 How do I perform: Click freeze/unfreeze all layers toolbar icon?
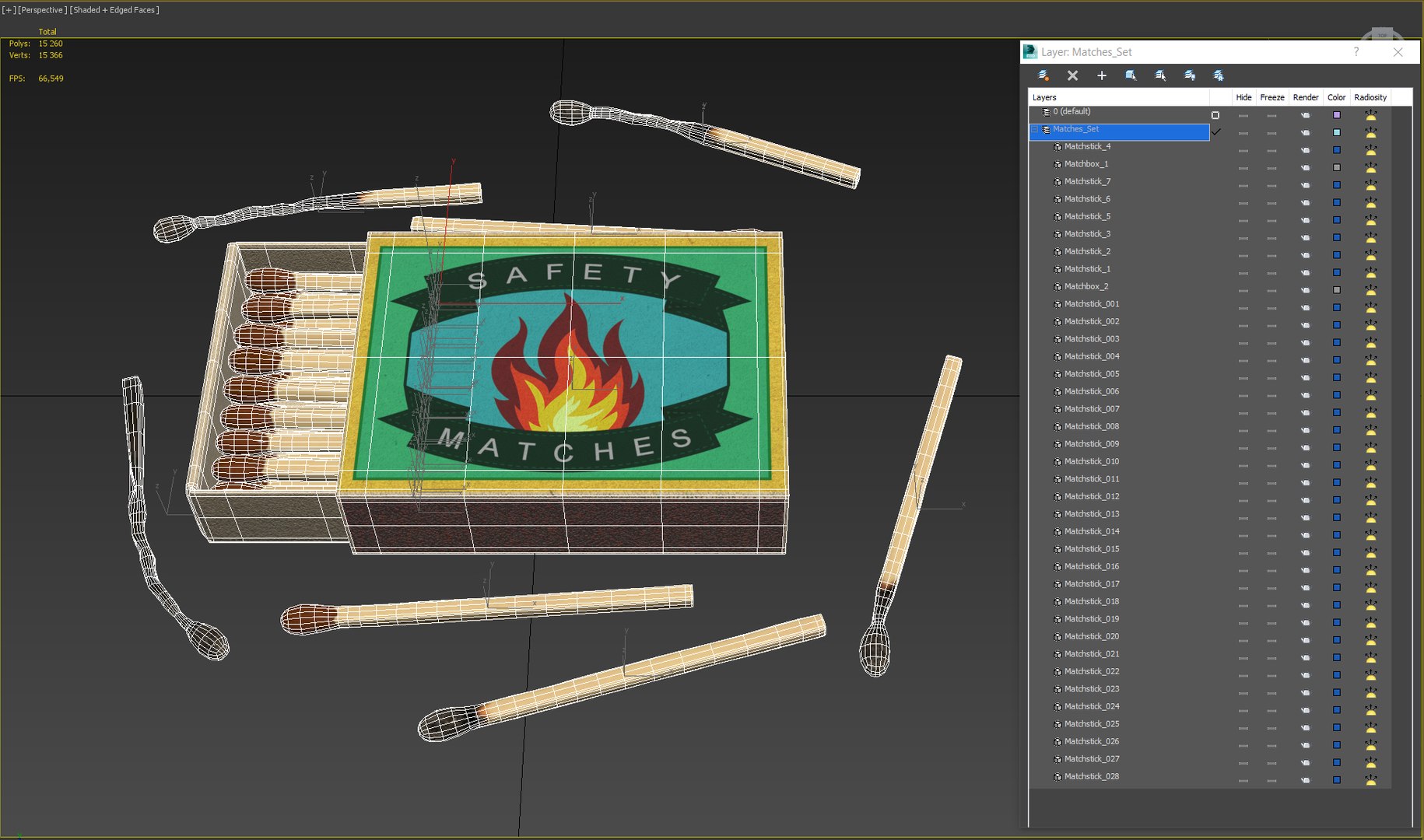click(1219, 75)
